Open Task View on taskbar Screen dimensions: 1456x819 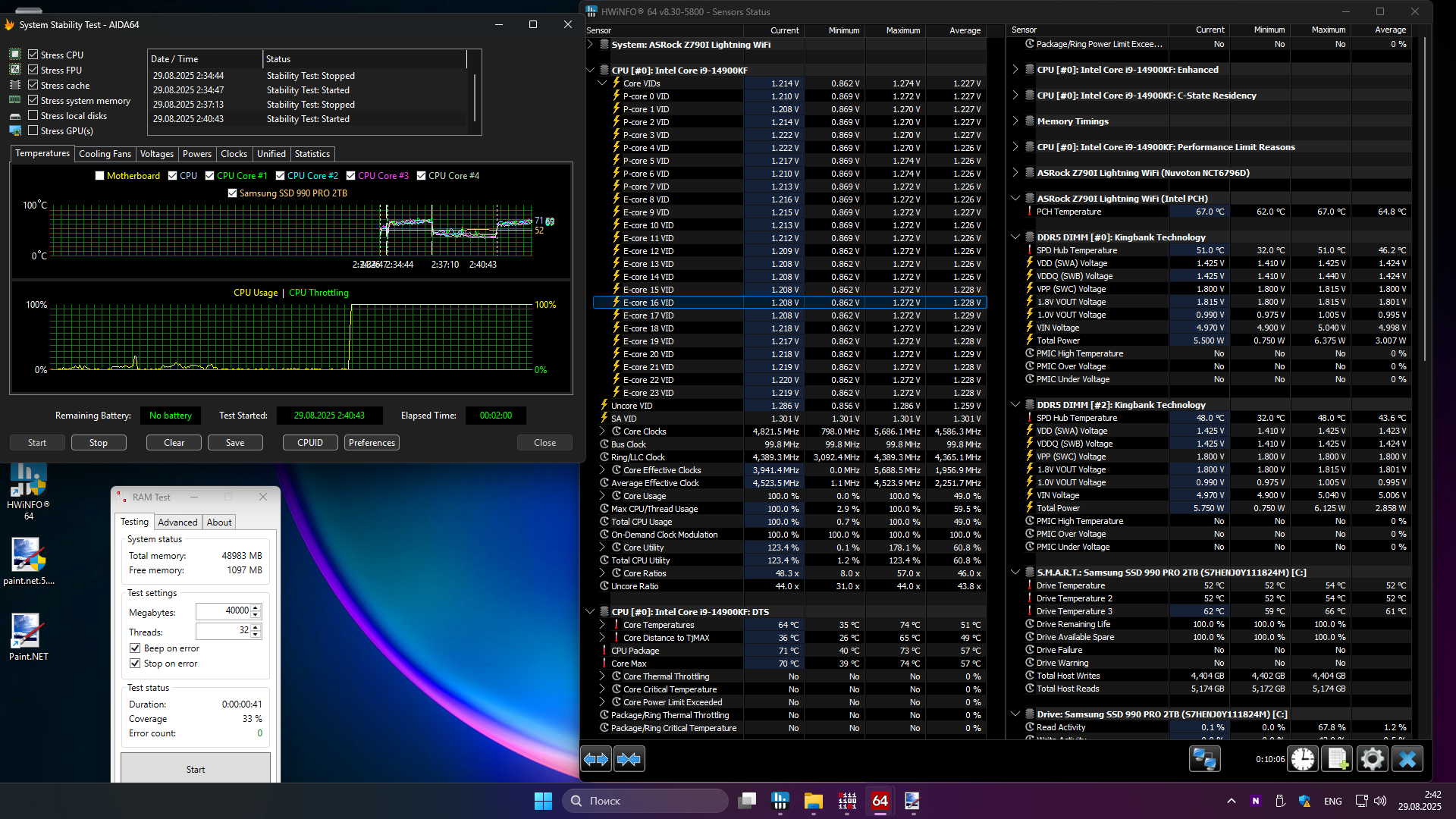(748, 801)
